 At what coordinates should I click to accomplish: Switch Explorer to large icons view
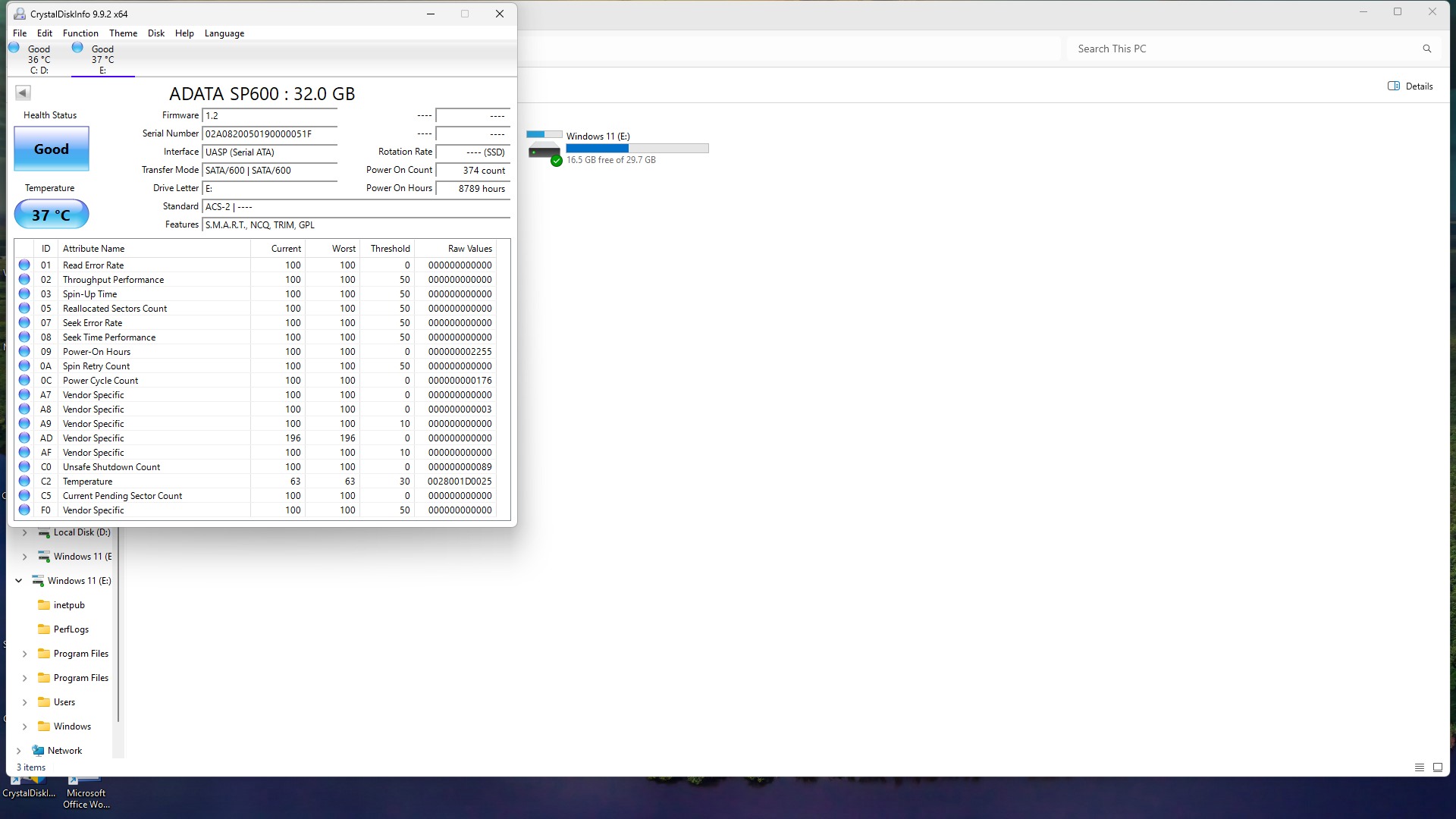pos(1438,767)
